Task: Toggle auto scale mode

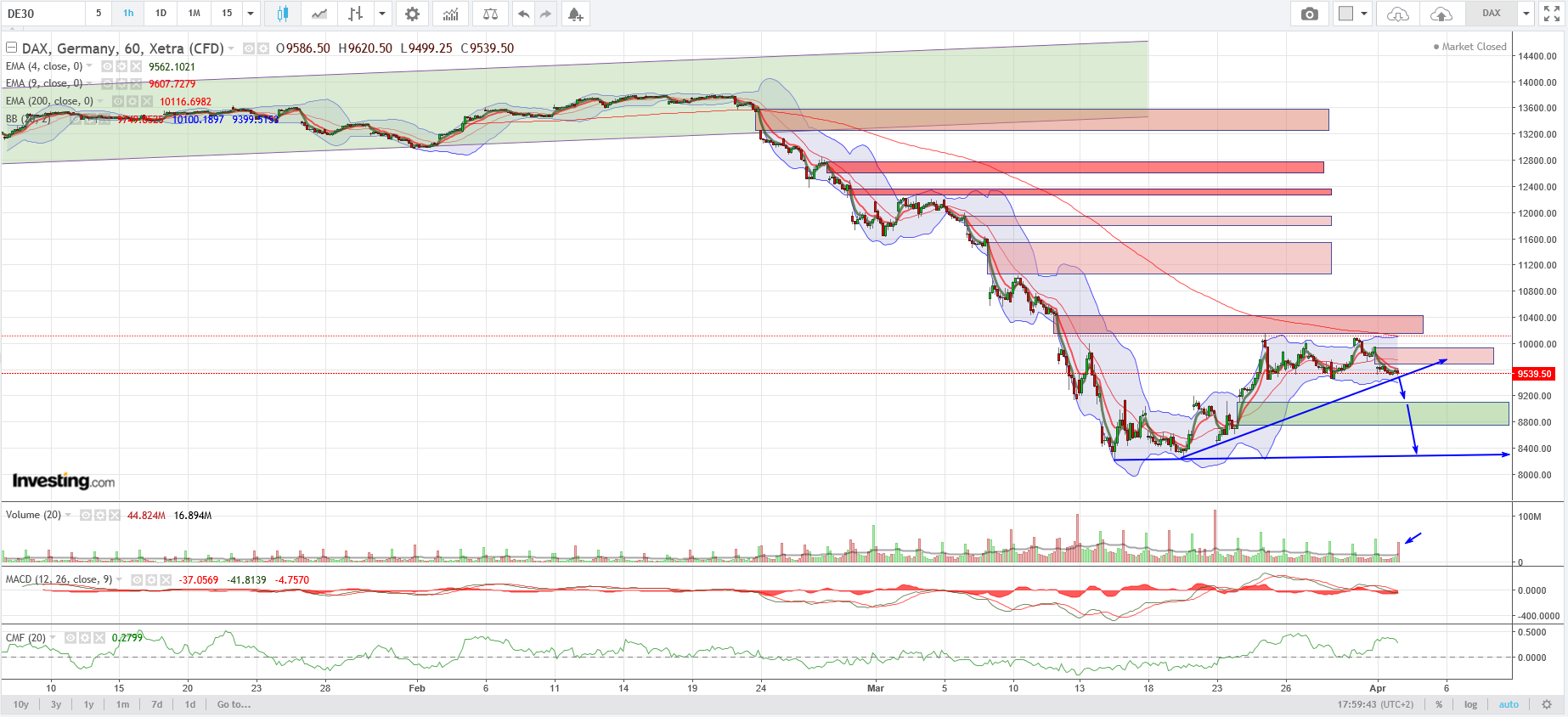Action: [x=1509, y=704]
